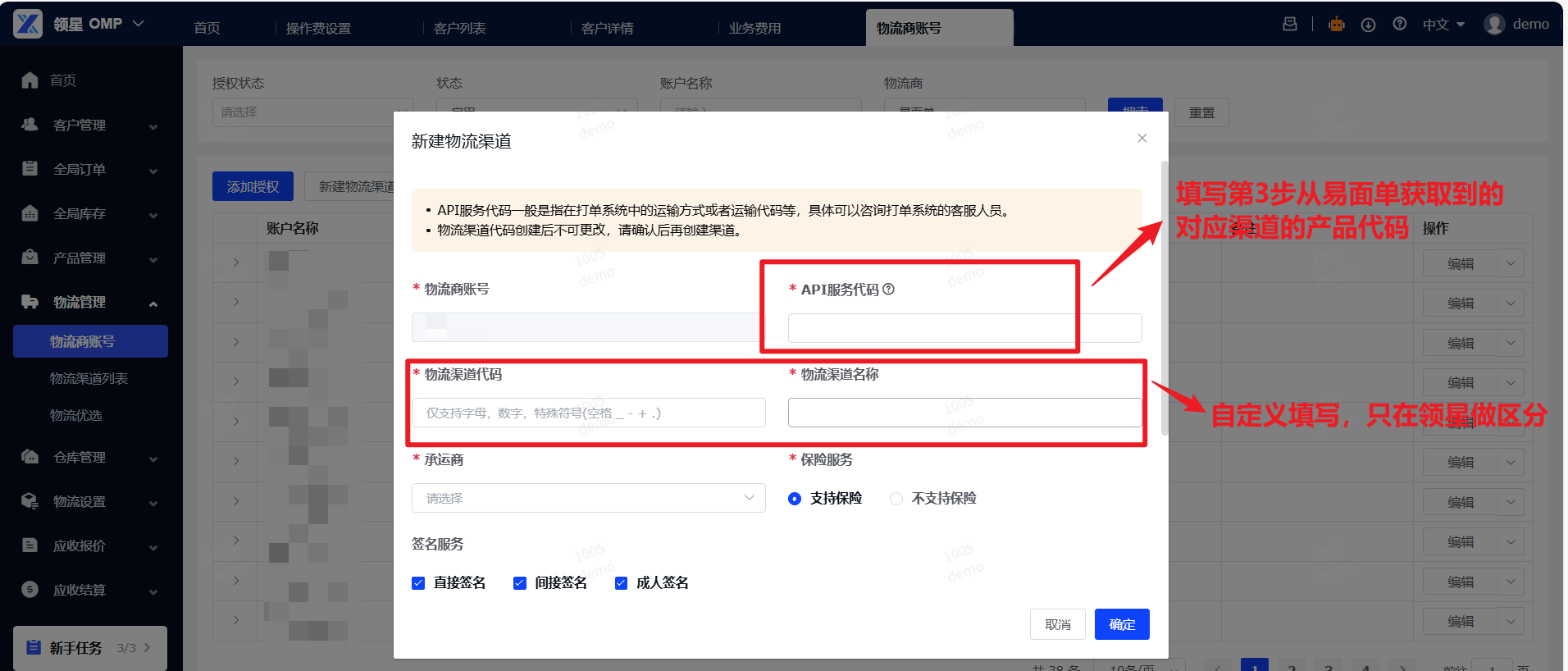Click the 首页 home icon in sidebar
The image size is (1568, 671).
[x=30, y=80]
